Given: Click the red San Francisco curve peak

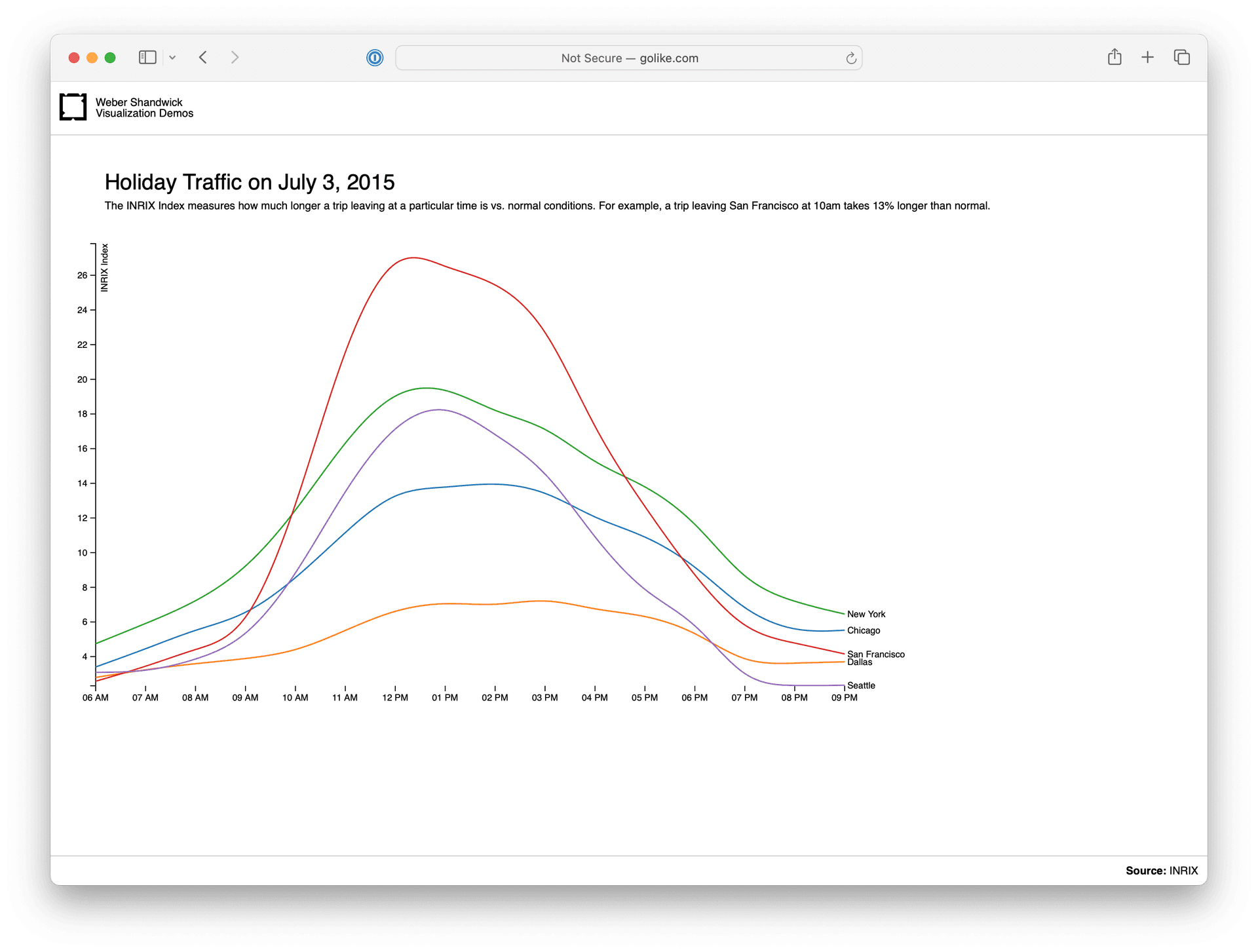Looking at the screenshot, I should [x=413, y=258].
